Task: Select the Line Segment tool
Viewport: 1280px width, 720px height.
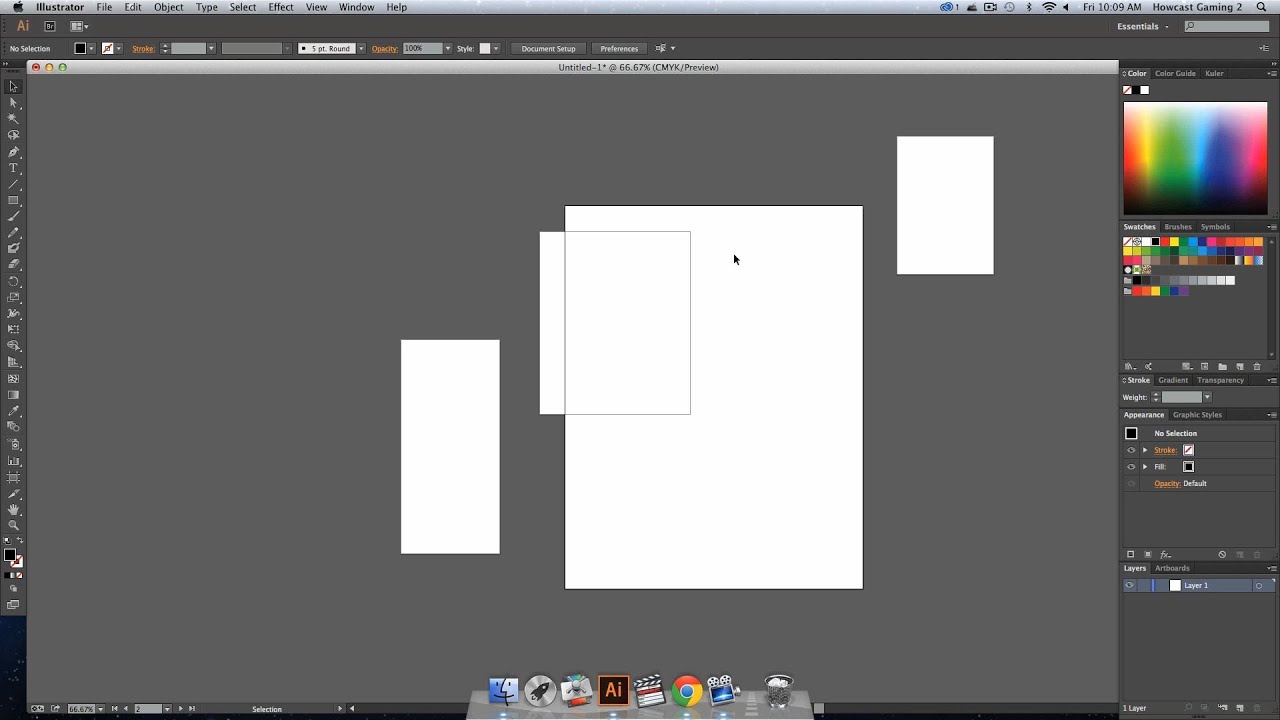Action: (x=14, y=184)
